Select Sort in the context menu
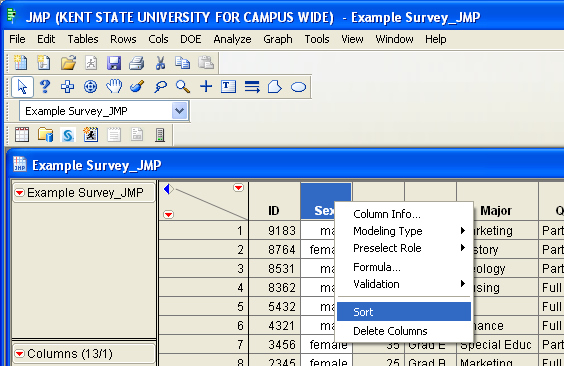The image size is (564, 366). click(x=404, y=312)
